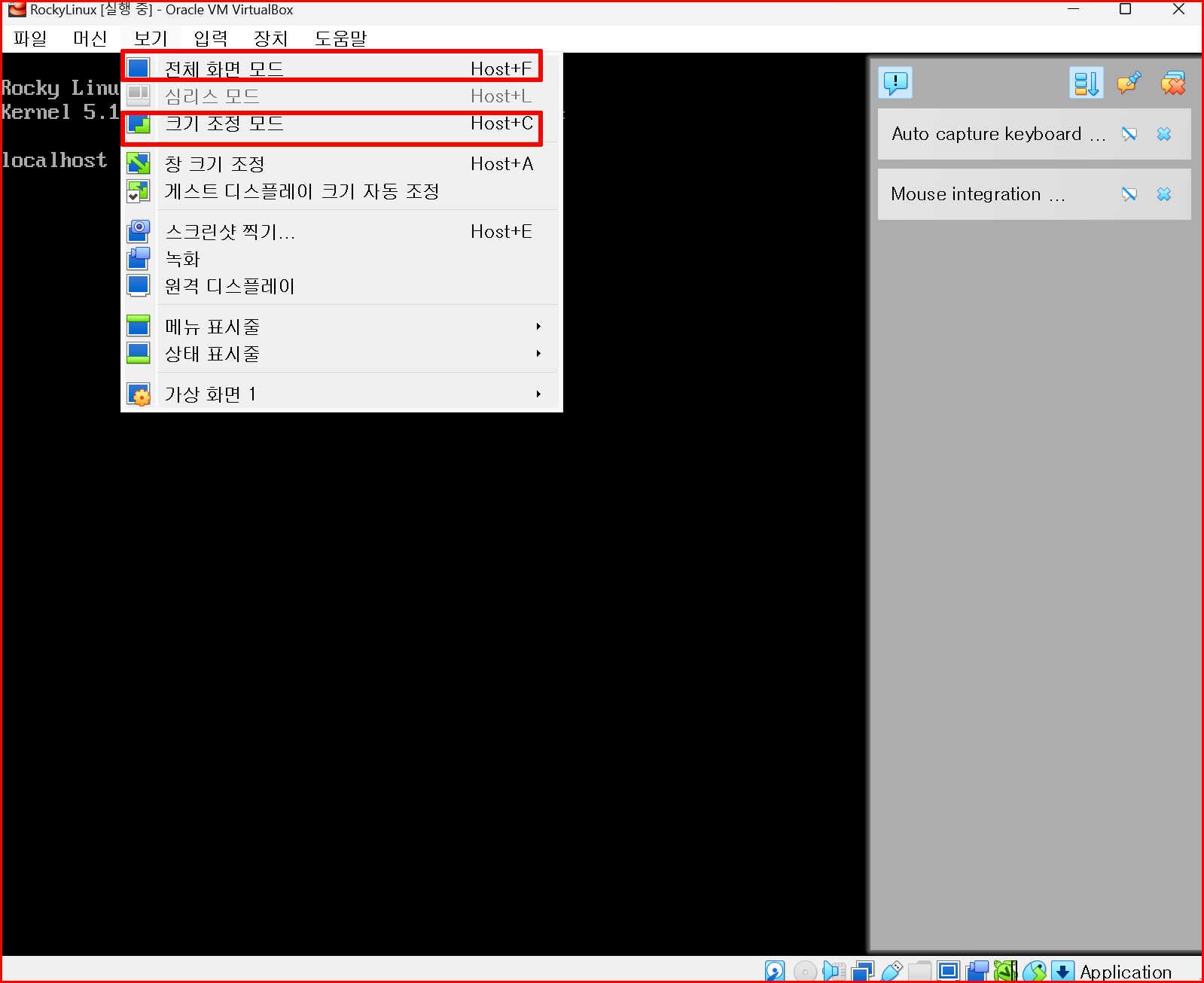Click the 가상 화면 1 gear icon
The width and height of the screenshot is (1204, 983).
point(139,394)
